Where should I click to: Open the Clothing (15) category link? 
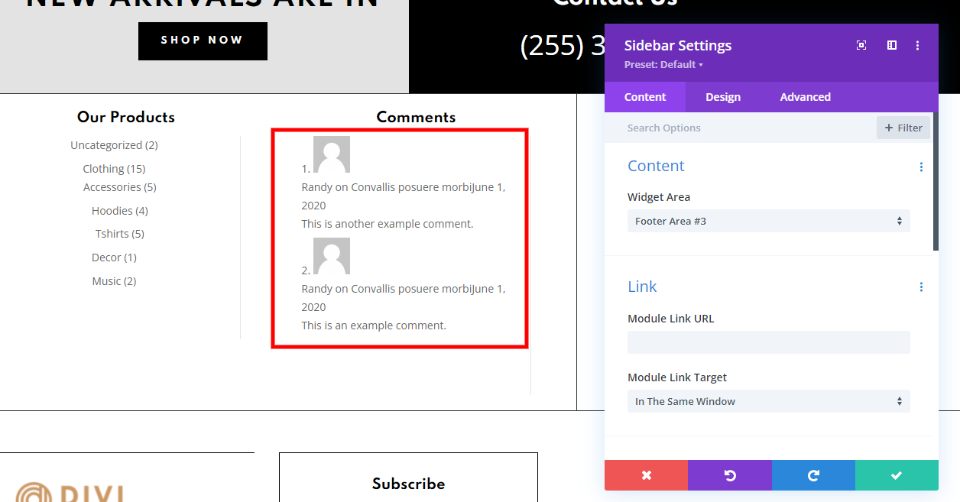tap(114, 169)
